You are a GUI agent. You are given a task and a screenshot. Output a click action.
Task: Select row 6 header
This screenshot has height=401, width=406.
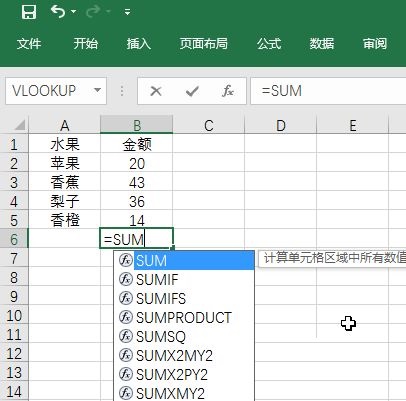pos(14,239)
